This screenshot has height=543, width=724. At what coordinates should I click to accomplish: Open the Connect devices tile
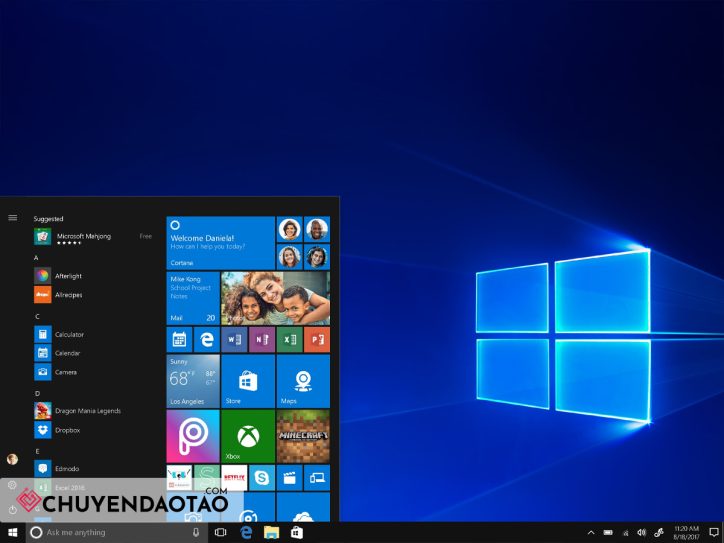(317, 478)
